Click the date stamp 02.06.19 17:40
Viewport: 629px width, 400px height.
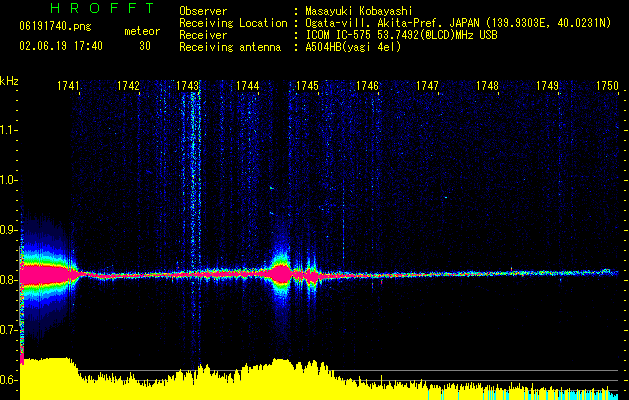(x=61, y=46)
